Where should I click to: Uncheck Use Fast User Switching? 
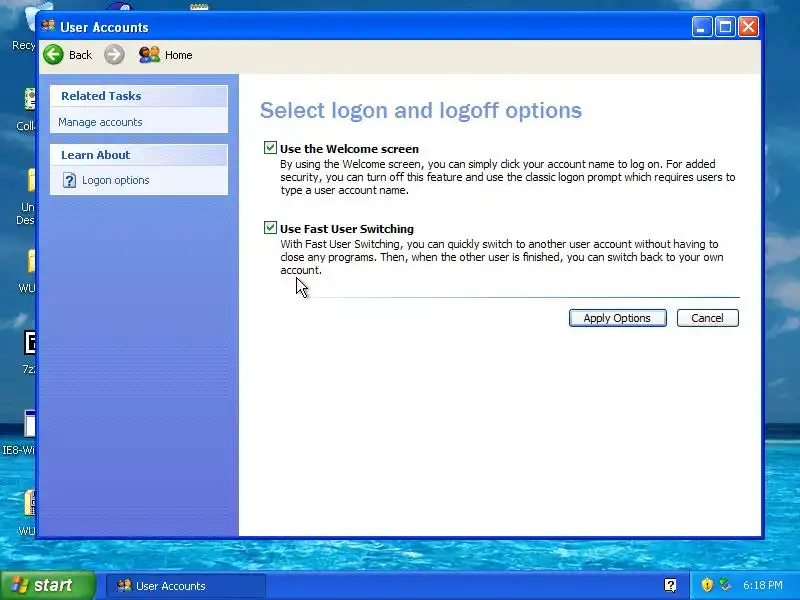click(270, 228)
